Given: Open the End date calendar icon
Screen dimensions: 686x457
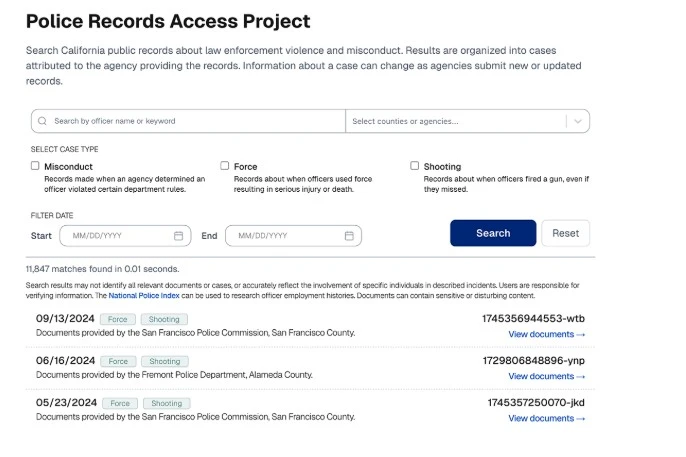Looking at the screenshot, I should [x=349, y=236].
